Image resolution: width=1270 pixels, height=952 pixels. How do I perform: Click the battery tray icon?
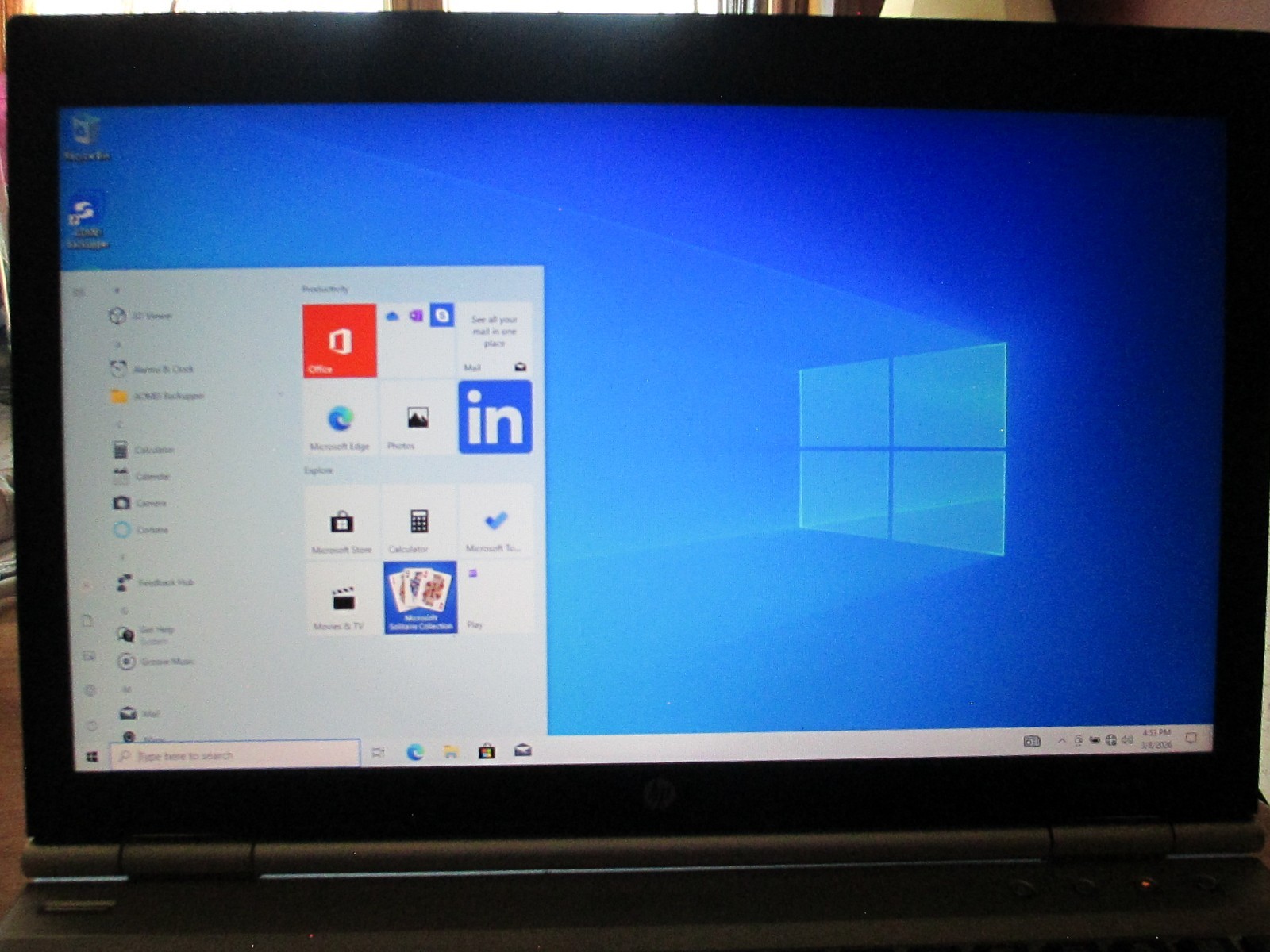[x=1094, y=740]
